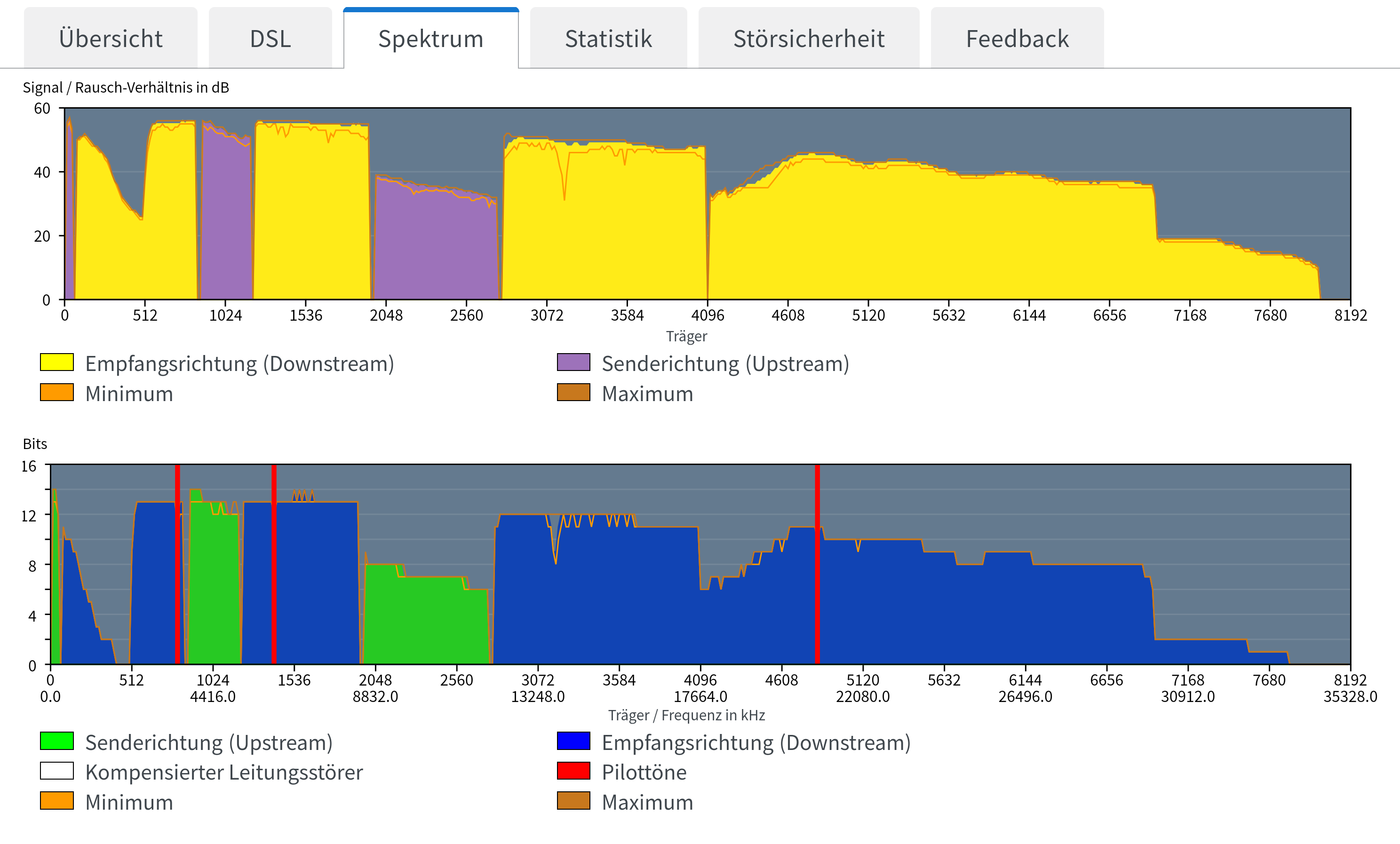Click the red pilot tone near carrier 4830

pyautogui.click(x=818, y=564)
